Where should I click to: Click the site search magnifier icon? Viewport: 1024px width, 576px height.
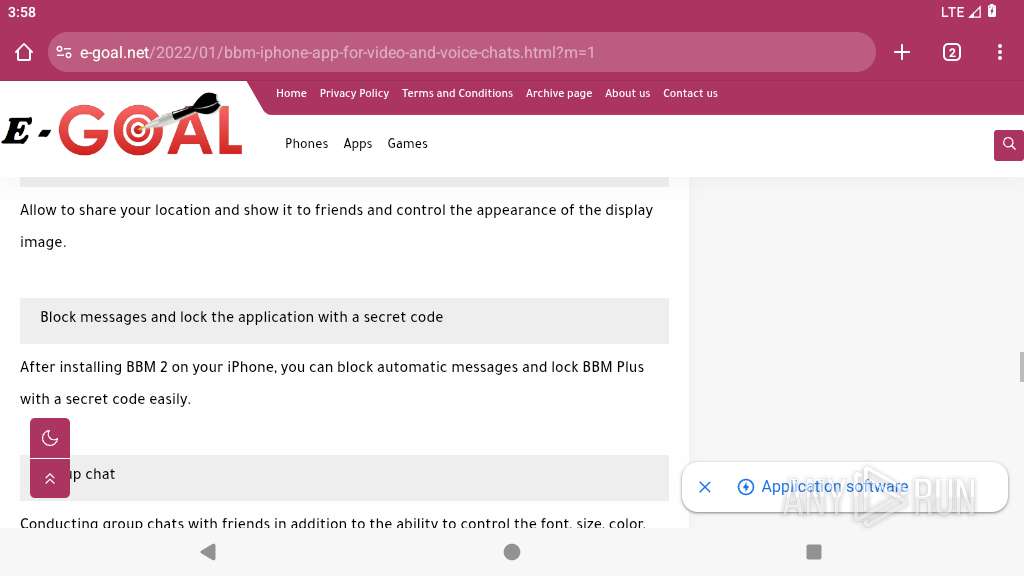pos(1009,144)
